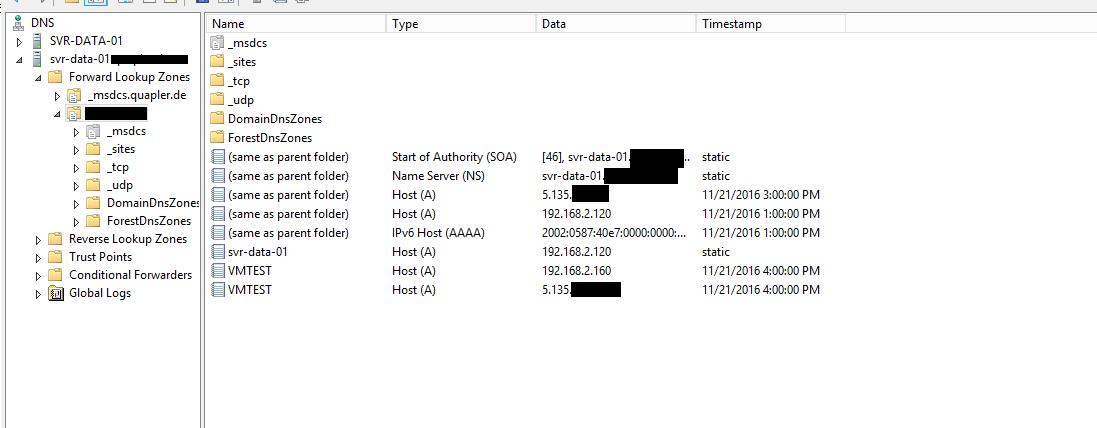Viewport: 1097px width, 428px height.
Task: Expand the SVR-DATA-01 server node
Action: 20,42
